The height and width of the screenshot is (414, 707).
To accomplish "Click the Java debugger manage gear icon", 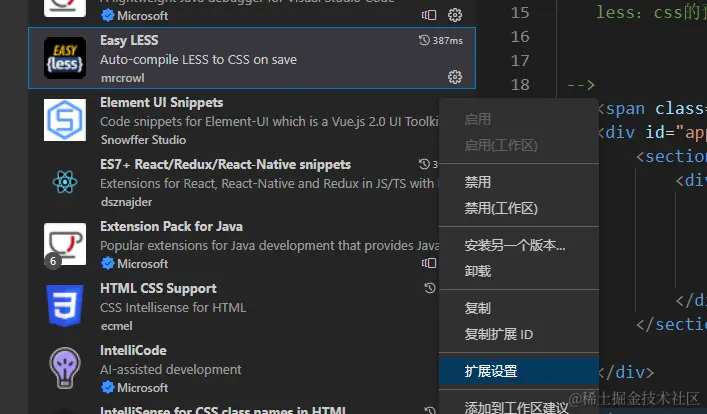I will click(454, 15).
